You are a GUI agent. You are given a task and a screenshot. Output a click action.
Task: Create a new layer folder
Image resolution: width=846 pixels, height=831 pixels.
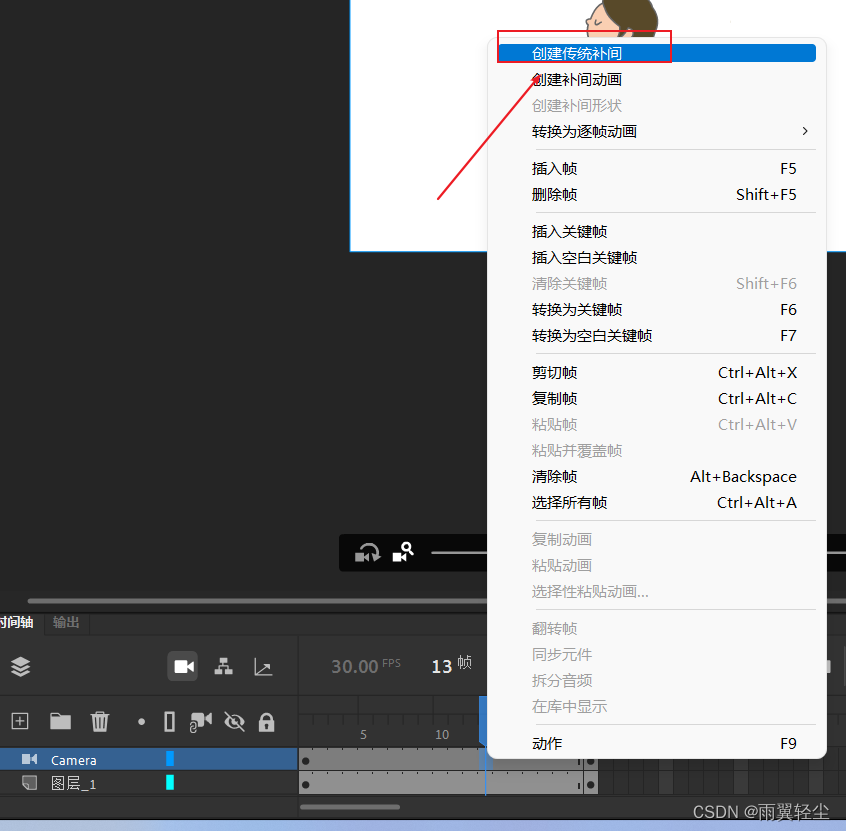click(61, 720)
